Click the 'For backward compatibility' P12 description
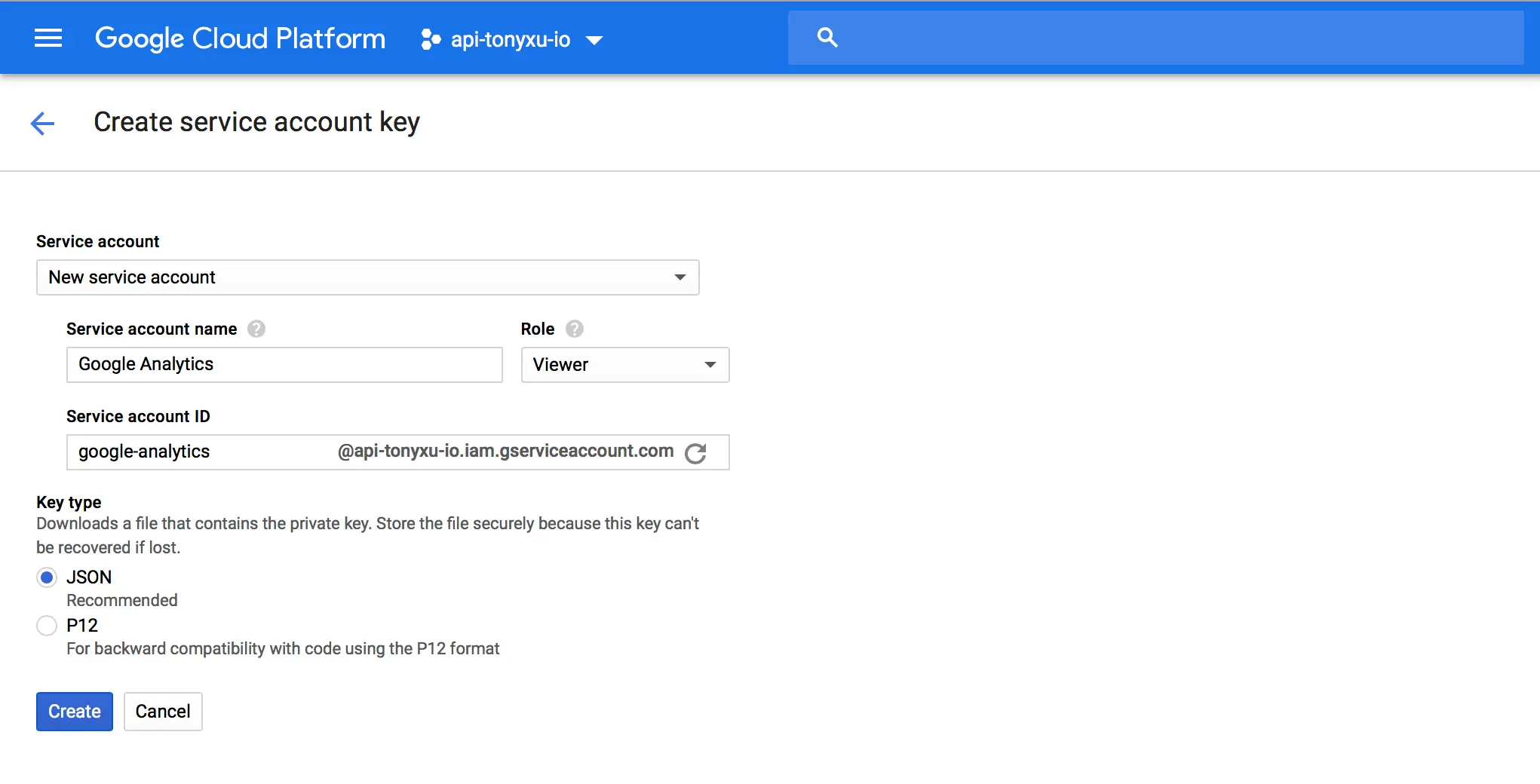 point(283,649)
